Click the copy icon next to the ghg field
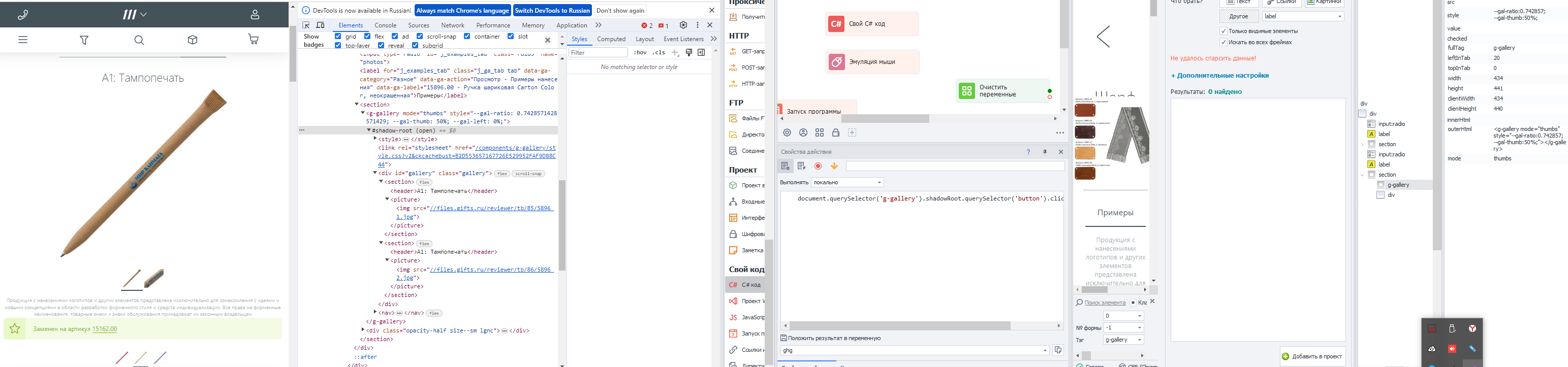 (x=1058, y=350)
